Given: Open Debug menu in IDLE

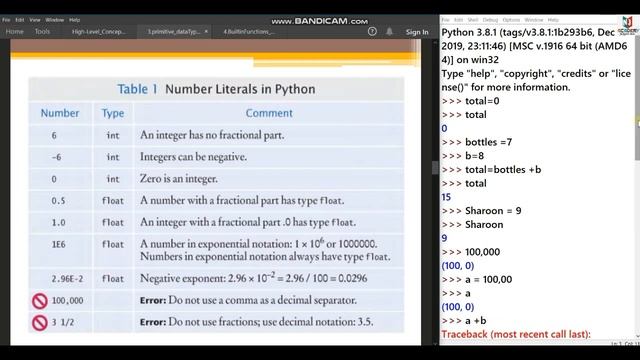Looking at the screenshot, I should point(490,20).
